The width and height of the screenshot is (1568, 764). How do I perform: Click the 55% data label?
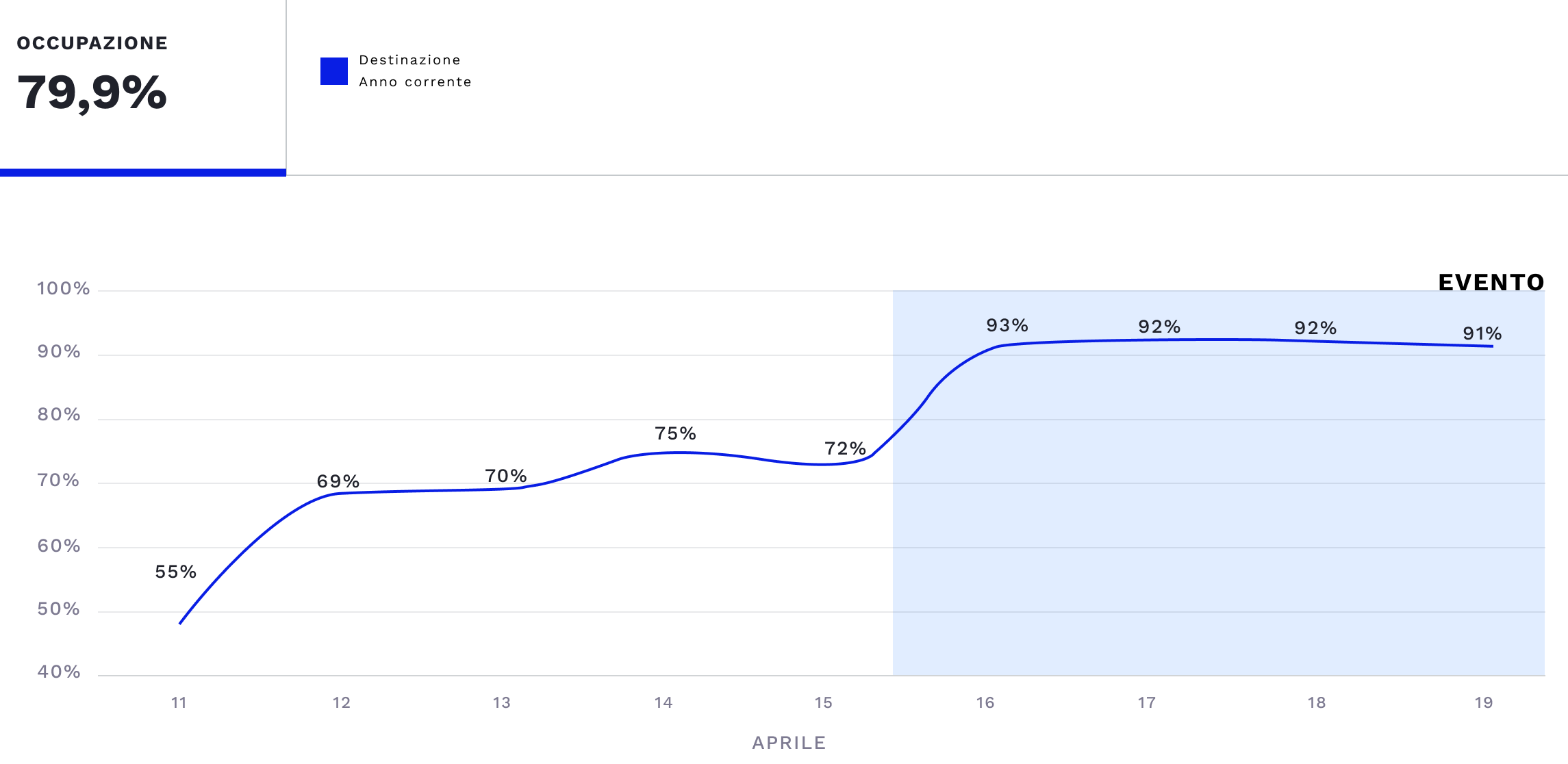pos(176,572)
